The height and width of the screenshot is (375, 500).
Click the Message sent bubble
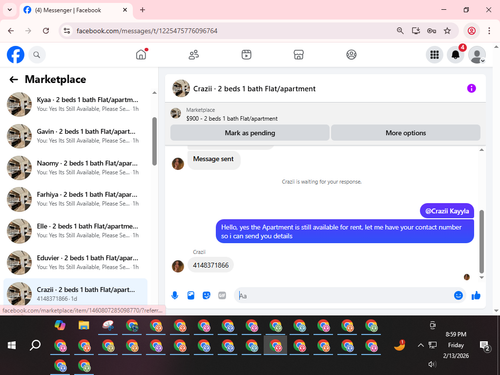[213, 159]
